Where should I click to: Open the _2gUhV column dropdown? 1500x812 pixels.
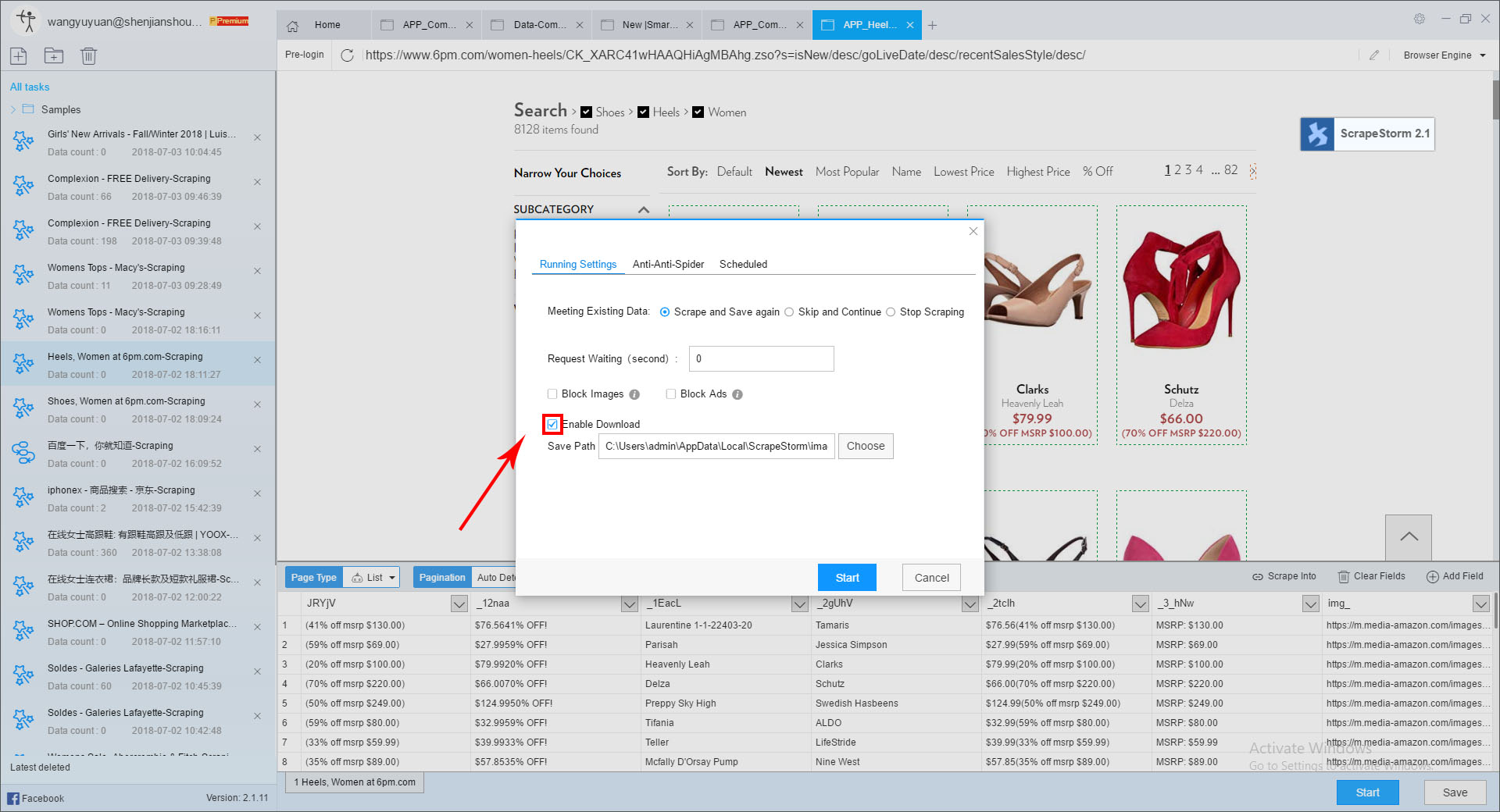pos(970,604)
